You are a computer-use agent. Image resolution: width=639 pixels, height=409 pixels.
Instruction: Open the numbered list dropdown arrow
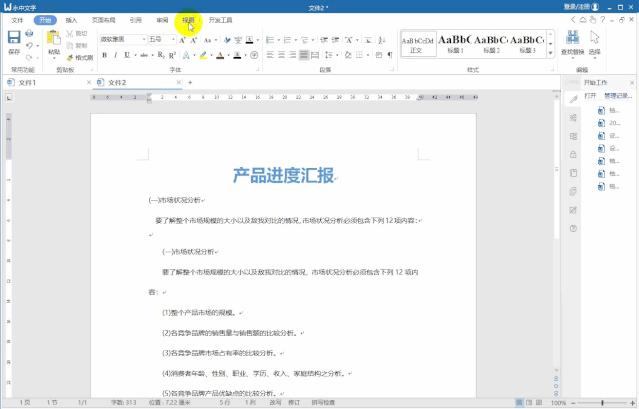[295, 40]
